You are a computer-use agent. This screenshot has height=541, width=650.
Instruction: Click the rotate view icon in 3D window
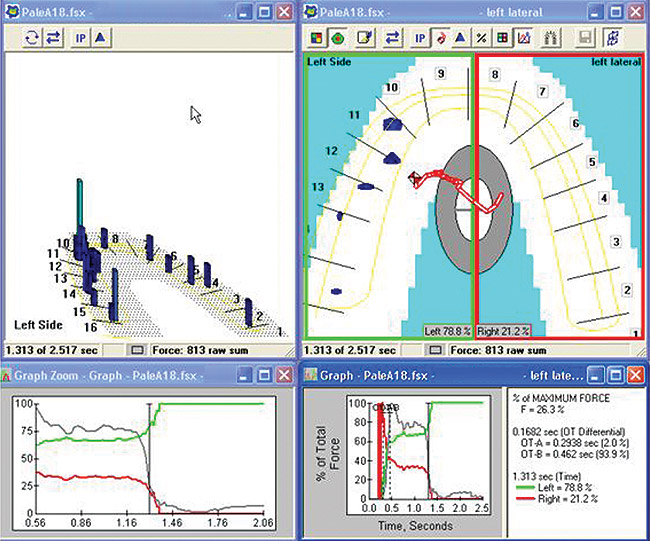(30, 37)
